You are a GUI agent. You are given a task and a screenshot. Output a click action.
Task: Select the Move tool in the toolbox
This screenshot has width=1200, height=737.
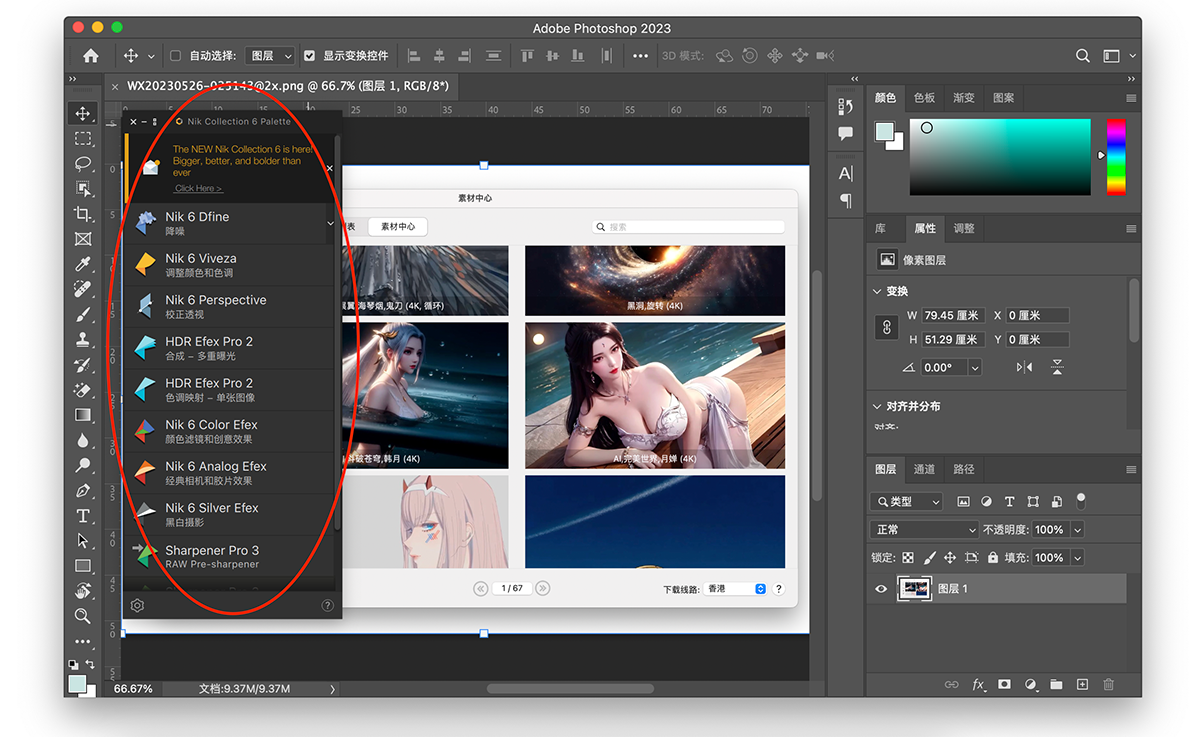(x=83, y=113)
